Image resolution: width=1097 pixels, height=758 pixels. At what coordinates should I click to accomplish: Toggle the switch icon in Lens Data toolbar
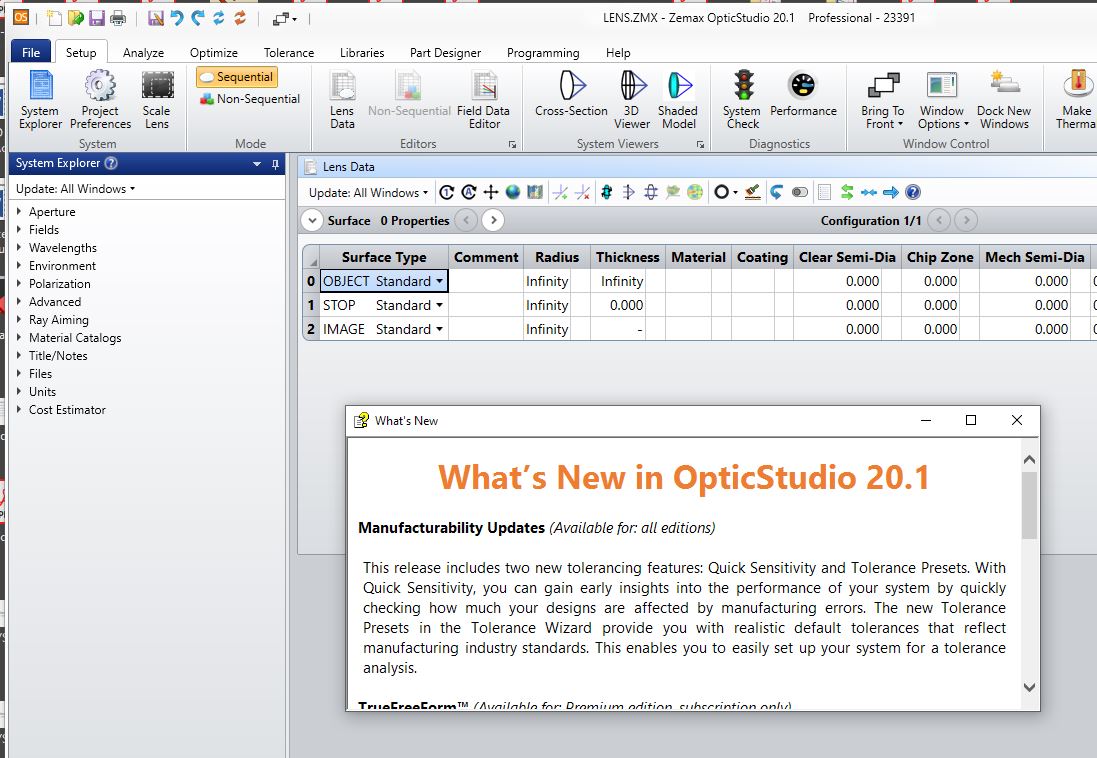[800, 192]
